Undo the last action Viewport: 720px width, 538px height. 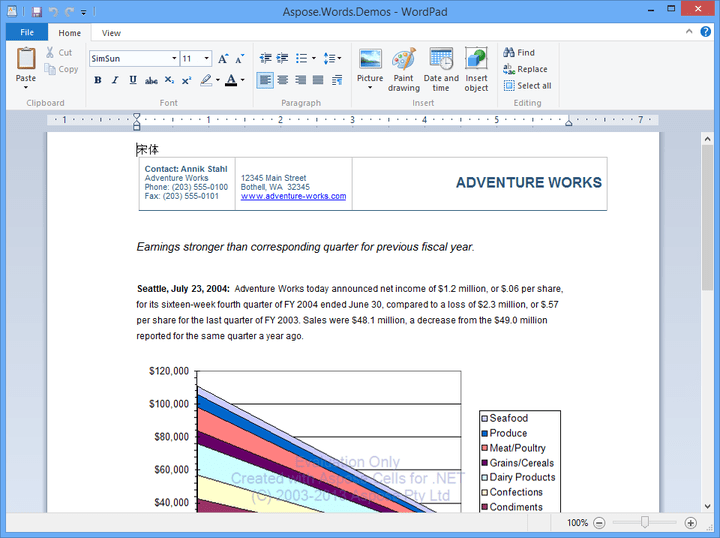[53, 11]
